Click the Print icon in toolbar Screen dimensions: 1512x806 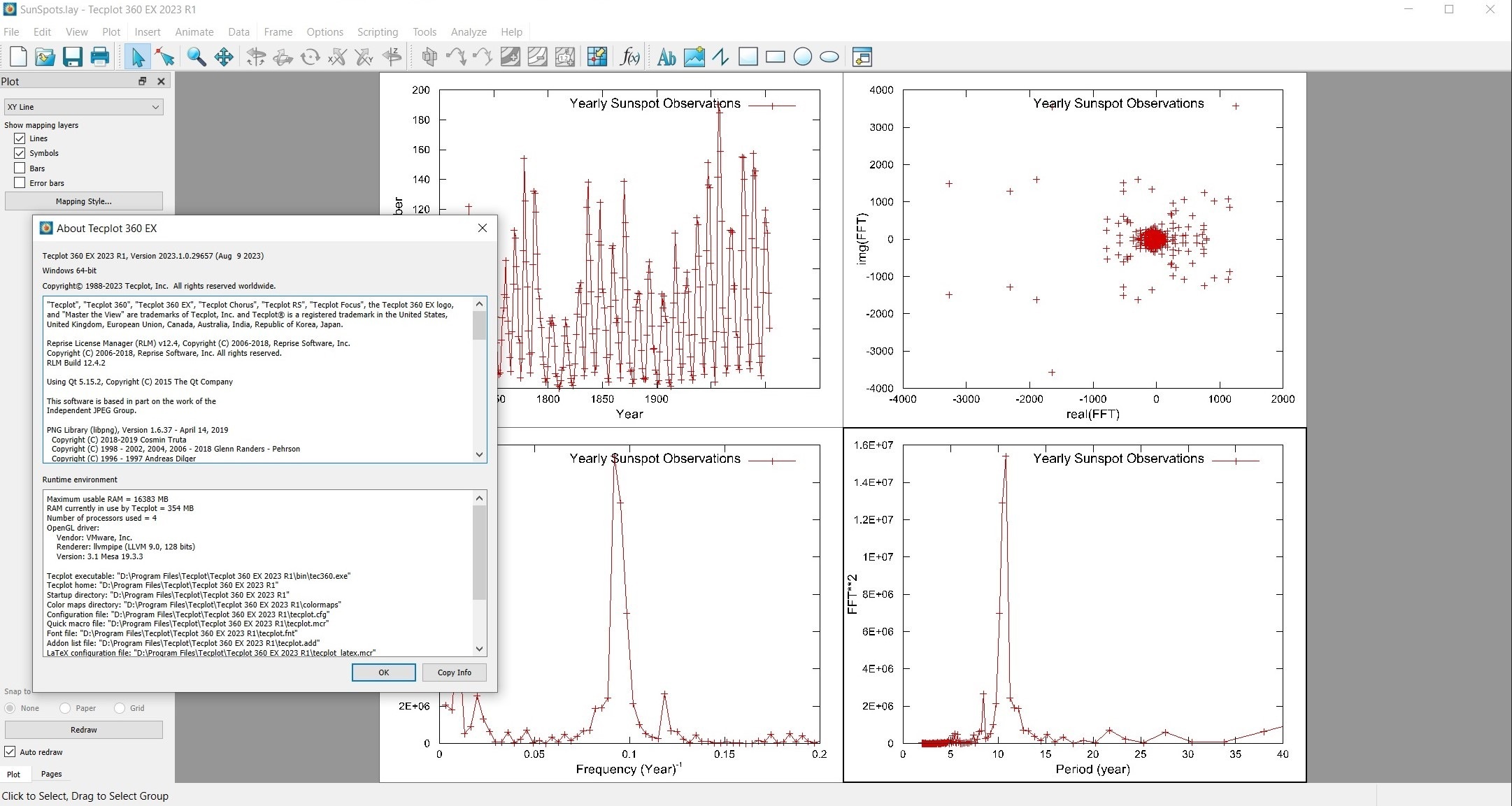pyautogui.click(x=99, y=57)
